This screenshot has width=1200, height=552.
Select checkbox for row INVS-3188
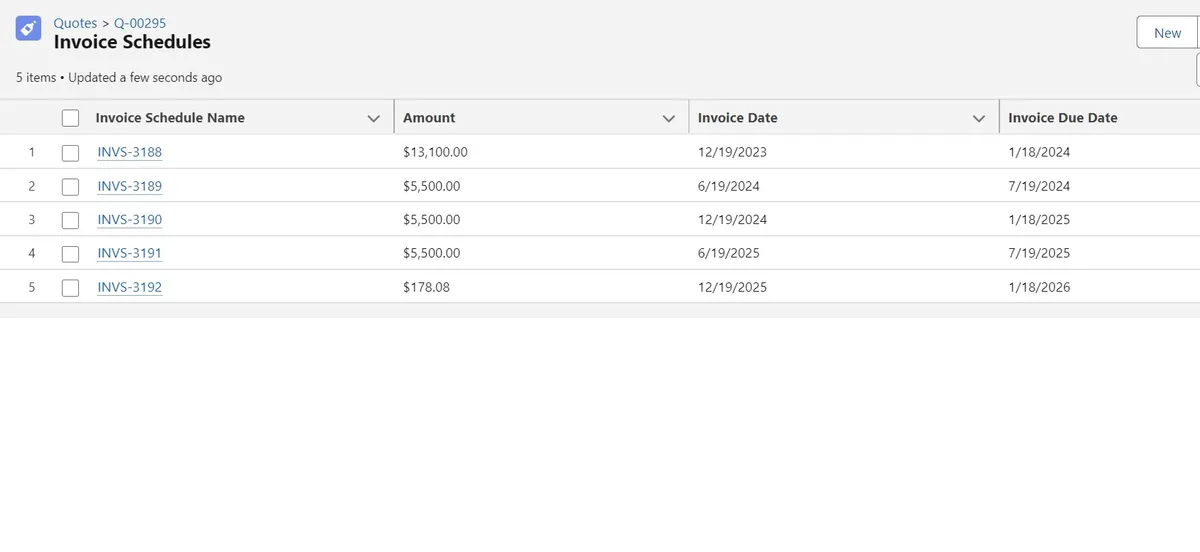[70, 153]
